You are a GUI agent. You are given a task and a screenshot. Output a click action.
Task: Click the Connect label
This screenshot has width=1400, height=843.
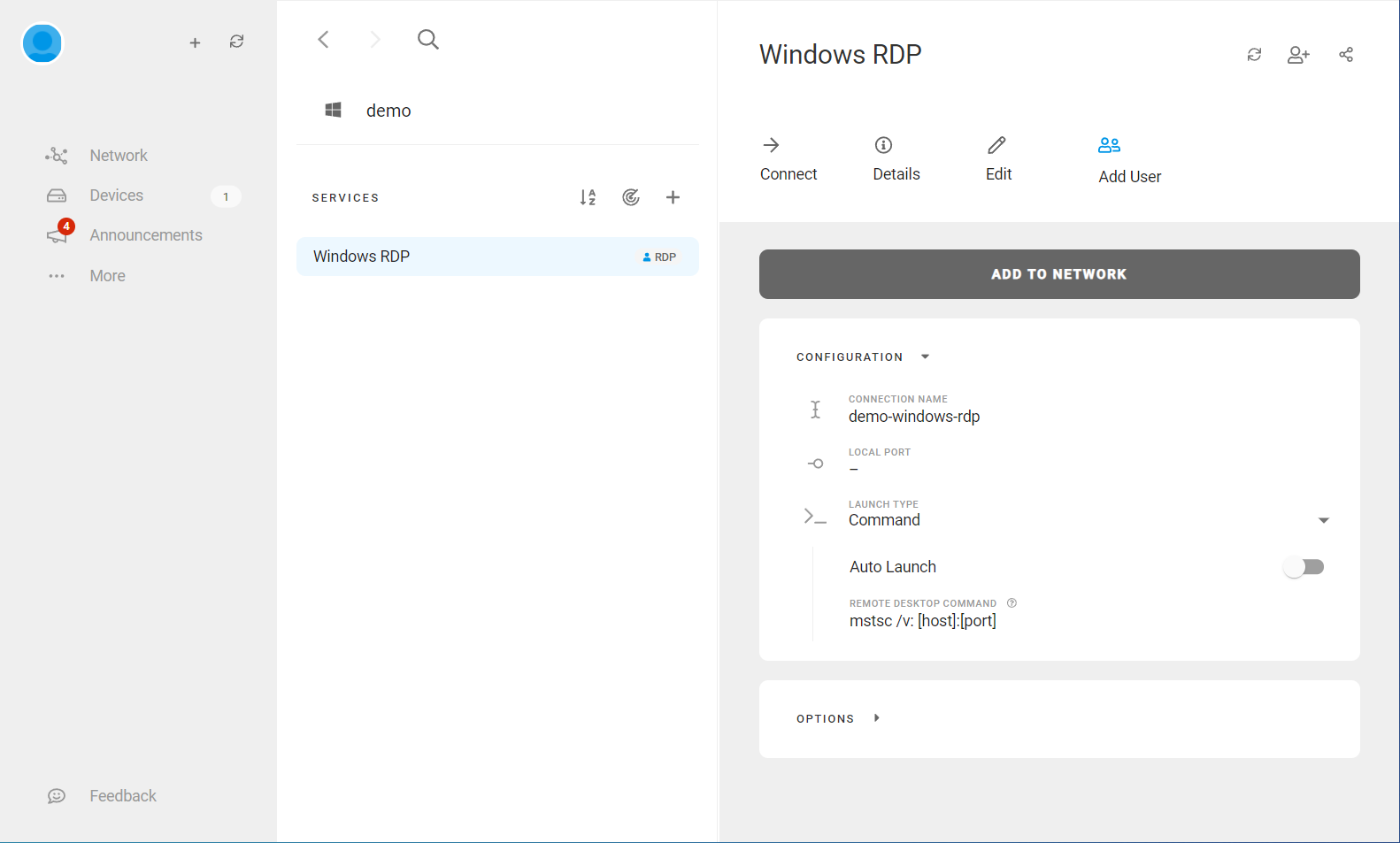788,174
